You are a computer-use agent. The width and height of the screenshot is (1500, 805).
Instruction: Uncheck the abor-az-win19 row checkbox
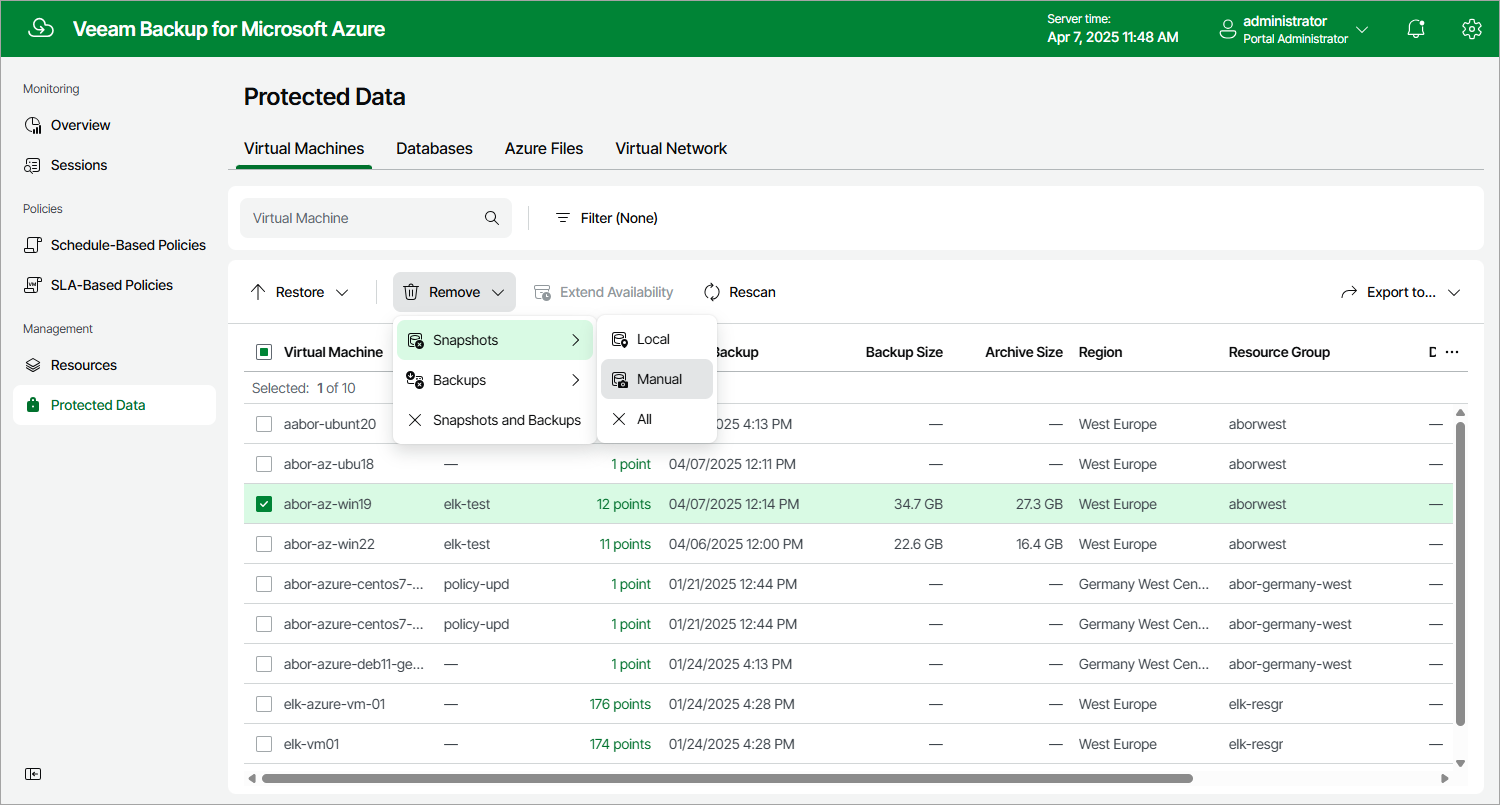pos(264,504)
